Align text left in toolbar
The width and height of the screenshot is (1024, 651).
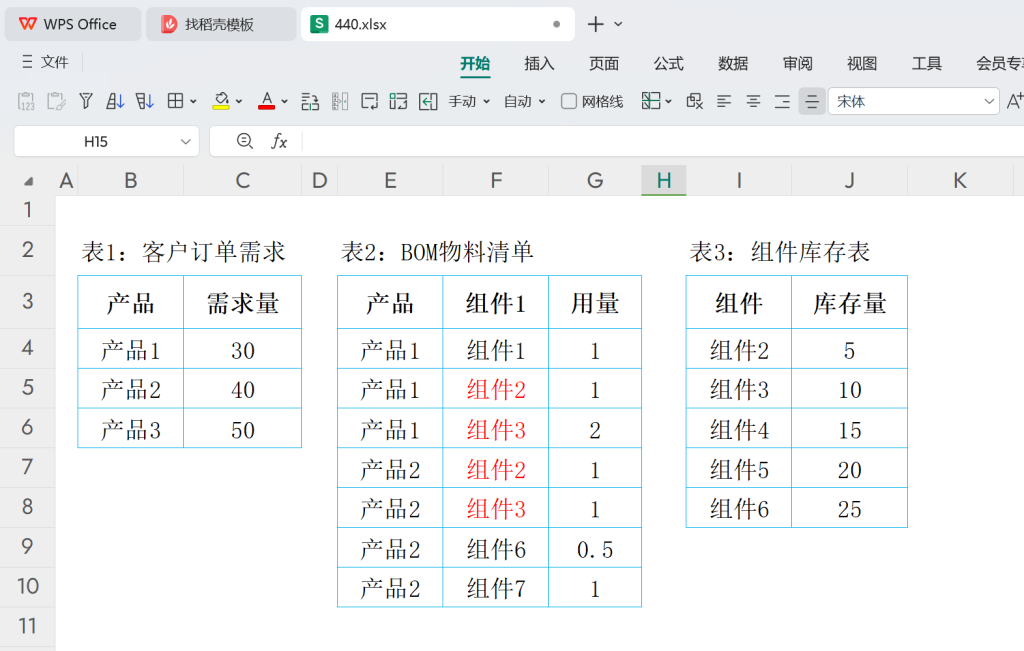(724, 101)
